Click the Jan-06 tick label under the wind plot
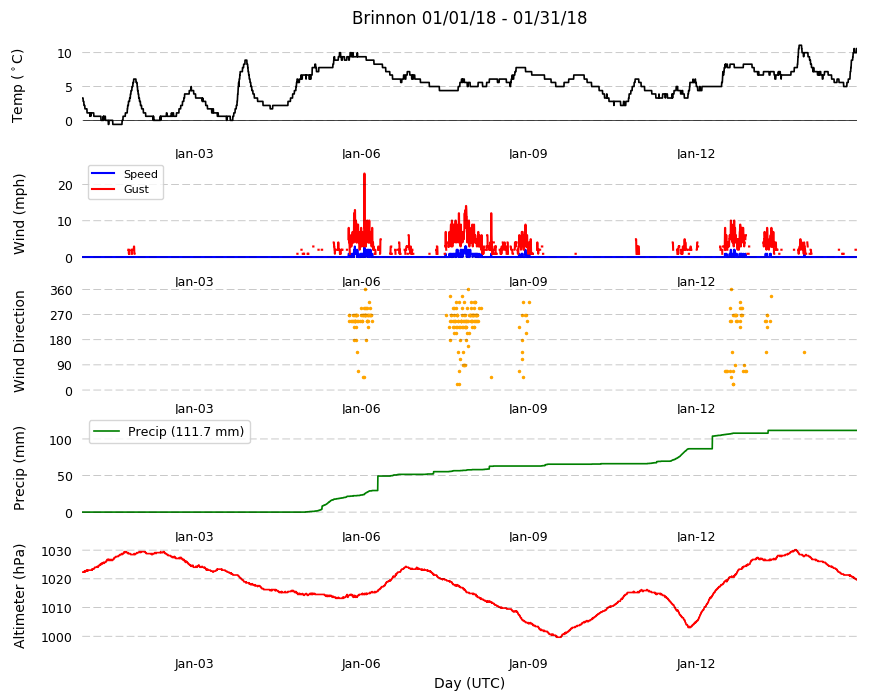 coord(361,282)
